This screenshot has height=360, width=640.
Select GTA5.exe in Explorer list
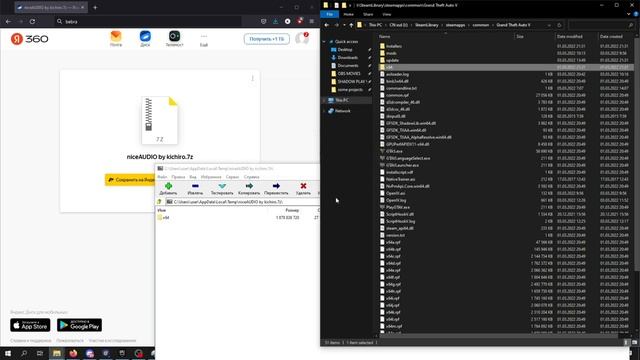tap(394, 151)
